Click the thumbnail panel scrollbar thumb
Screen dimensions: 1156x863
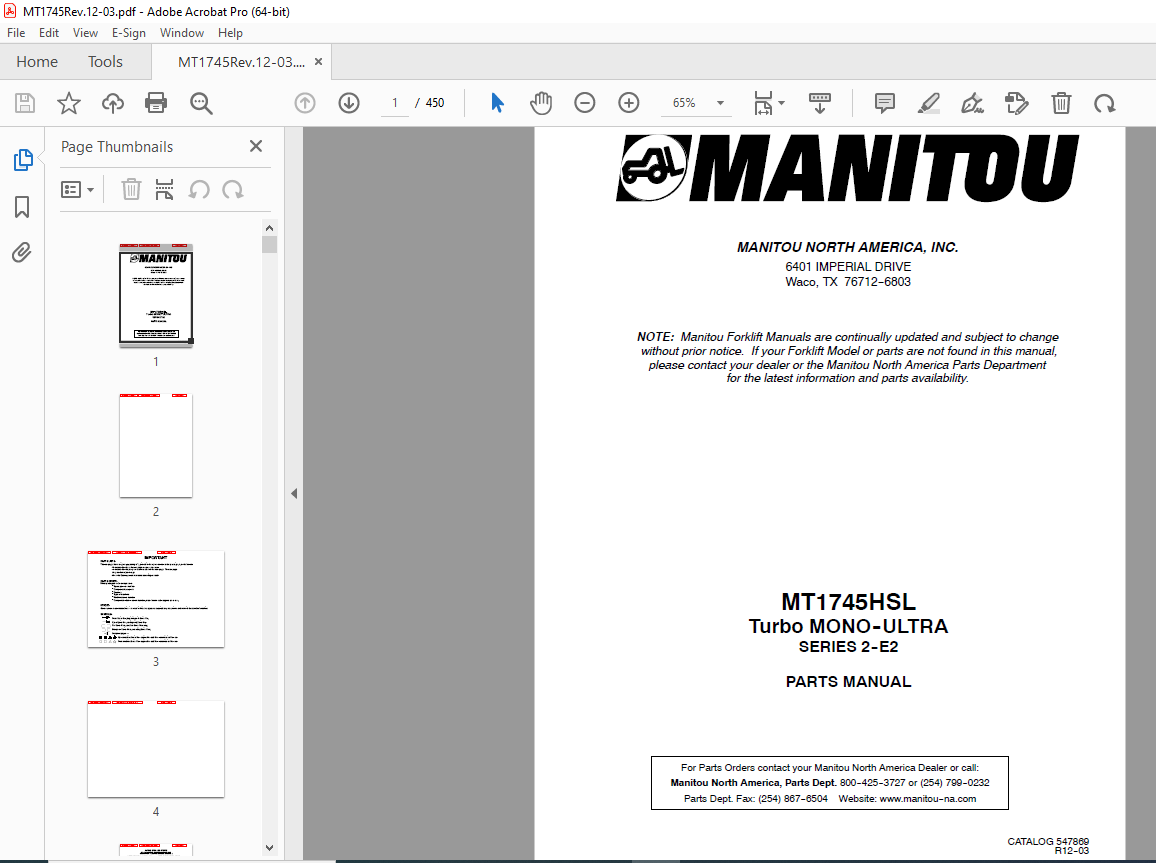click(269, 244)
